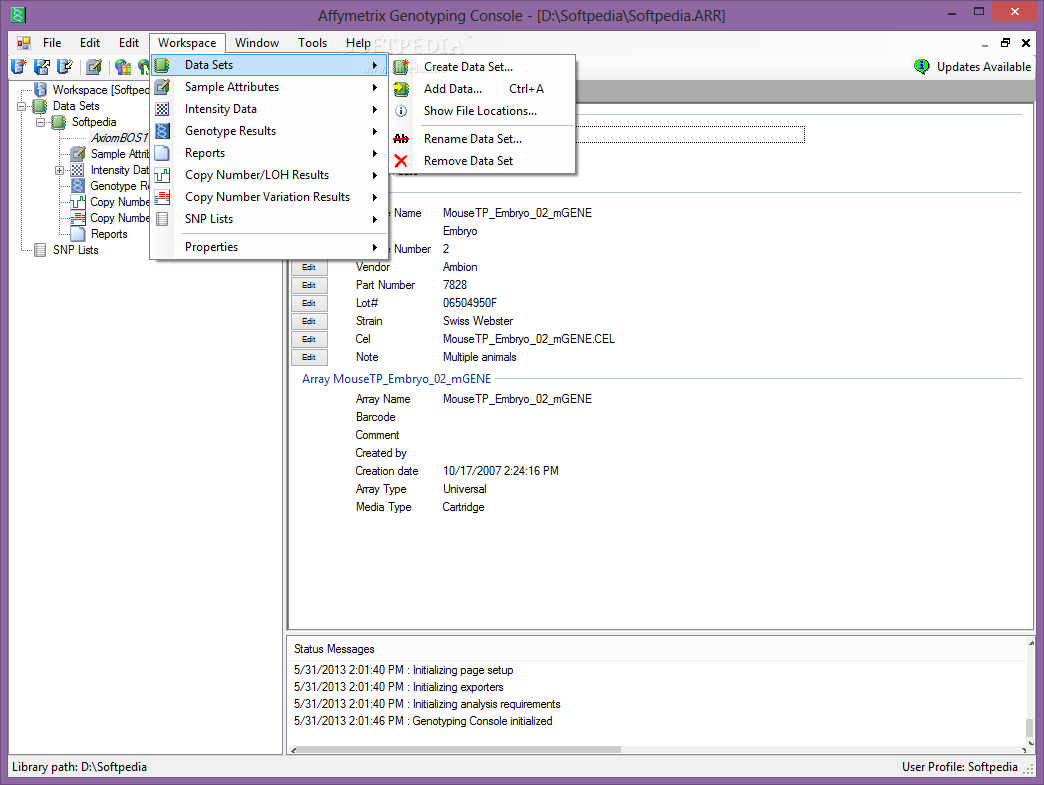Click Edit button for Part Number row
This screenshot has height=785, width=1044.
pyautogui.click(x=309, y=285)
